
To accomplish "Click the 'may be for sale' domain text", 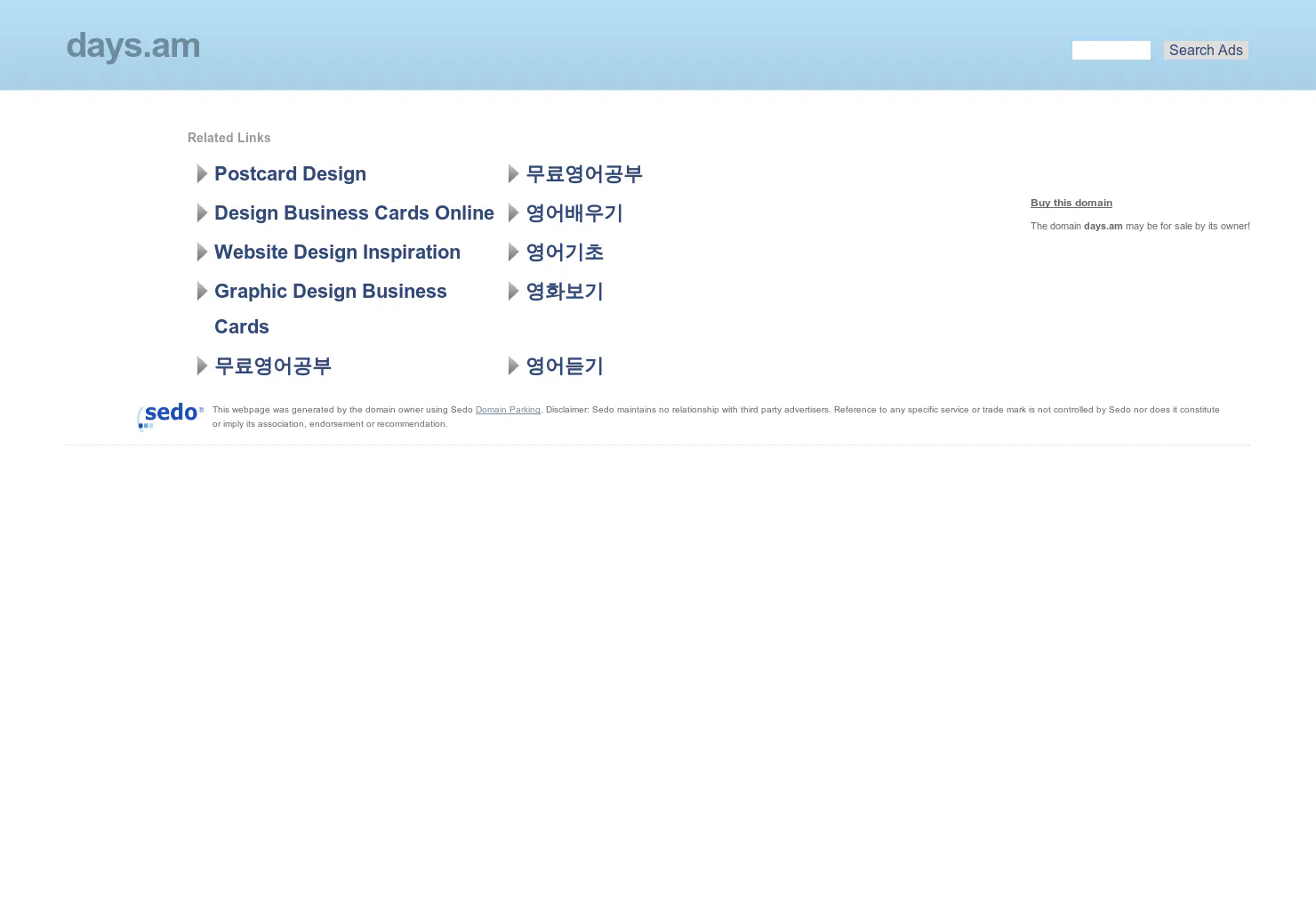I will tap(1140, 226).
